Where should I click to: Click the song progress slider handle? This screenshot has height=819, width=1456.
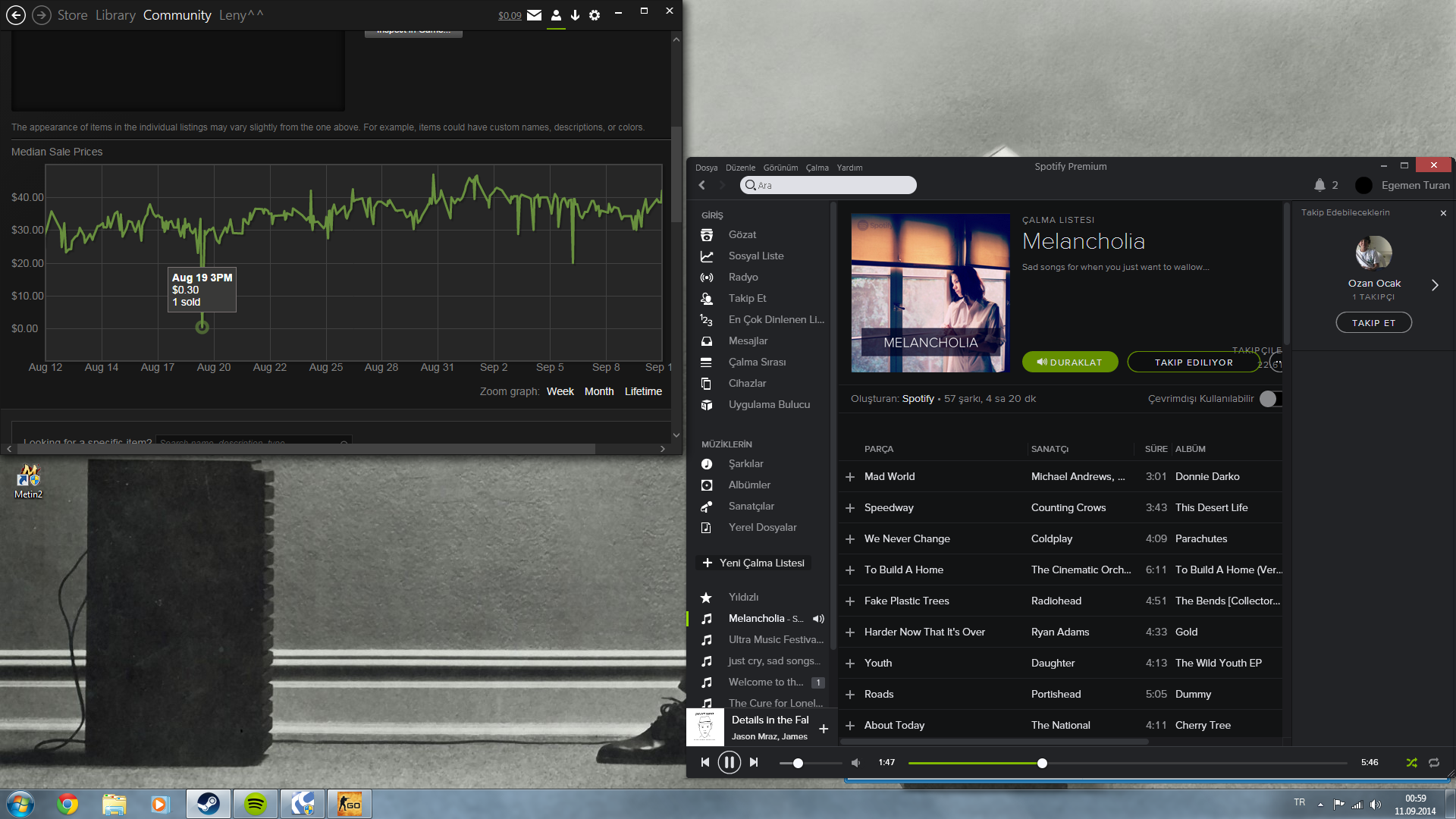(x=1042, y=763)
